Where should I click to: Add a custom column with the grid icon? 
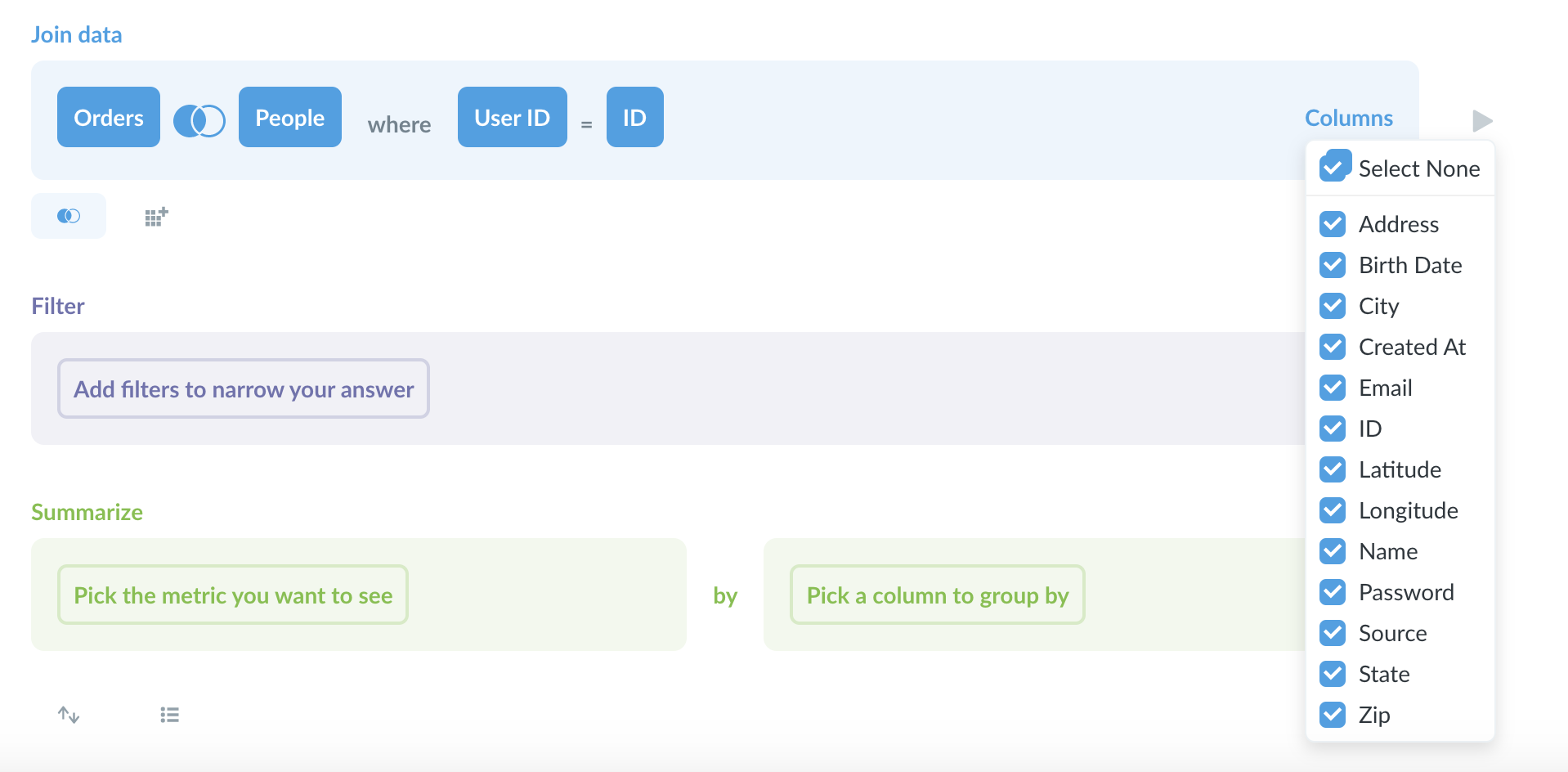pos(155,215)
